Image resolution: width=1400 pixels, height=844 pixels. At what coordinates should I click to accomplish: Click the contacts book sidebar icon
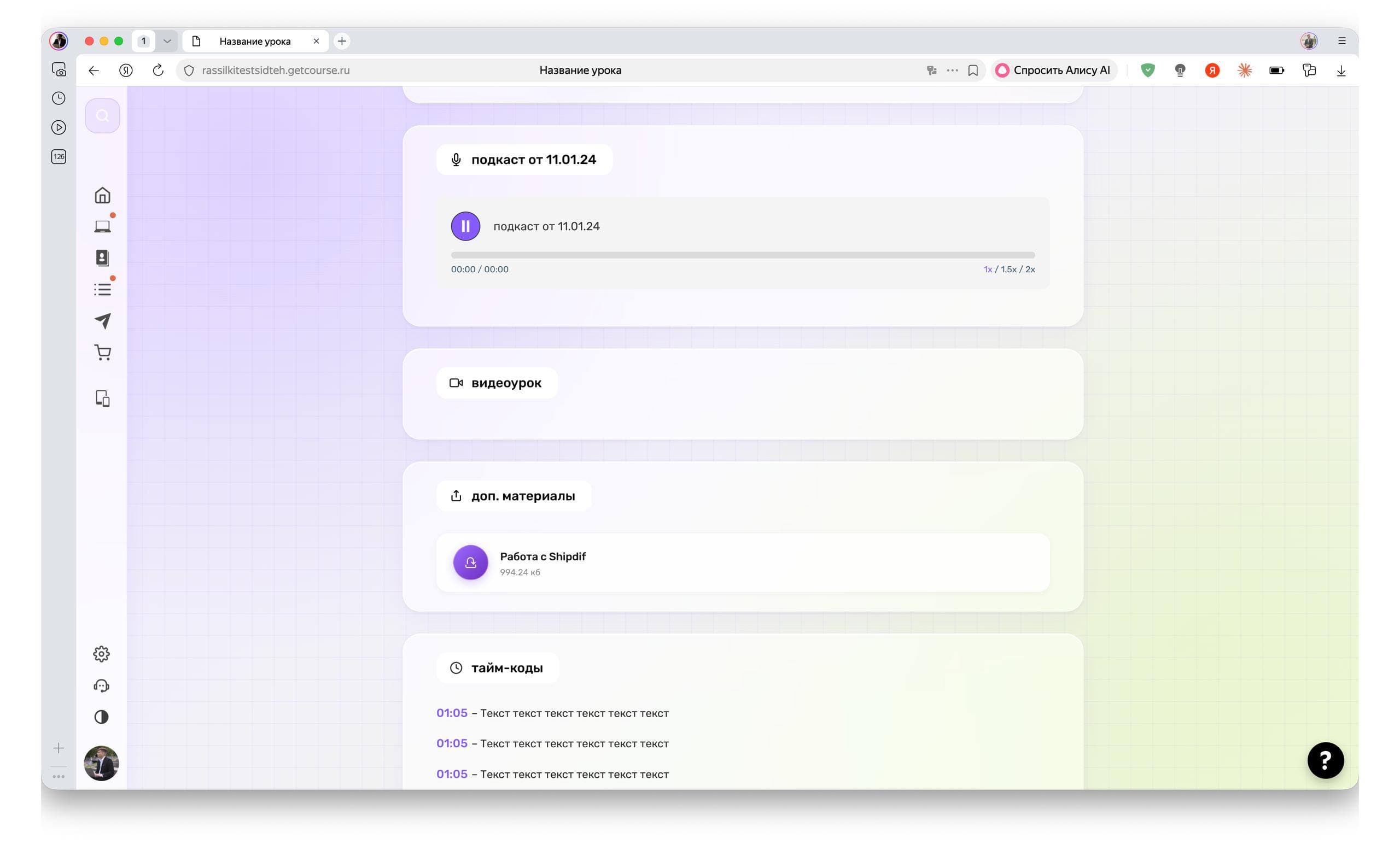(x=102, y=258)
